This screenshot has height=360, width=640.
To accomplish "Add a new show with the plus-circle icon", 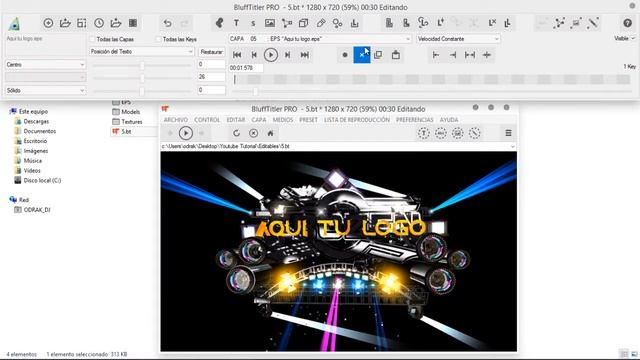I will 48,23.
